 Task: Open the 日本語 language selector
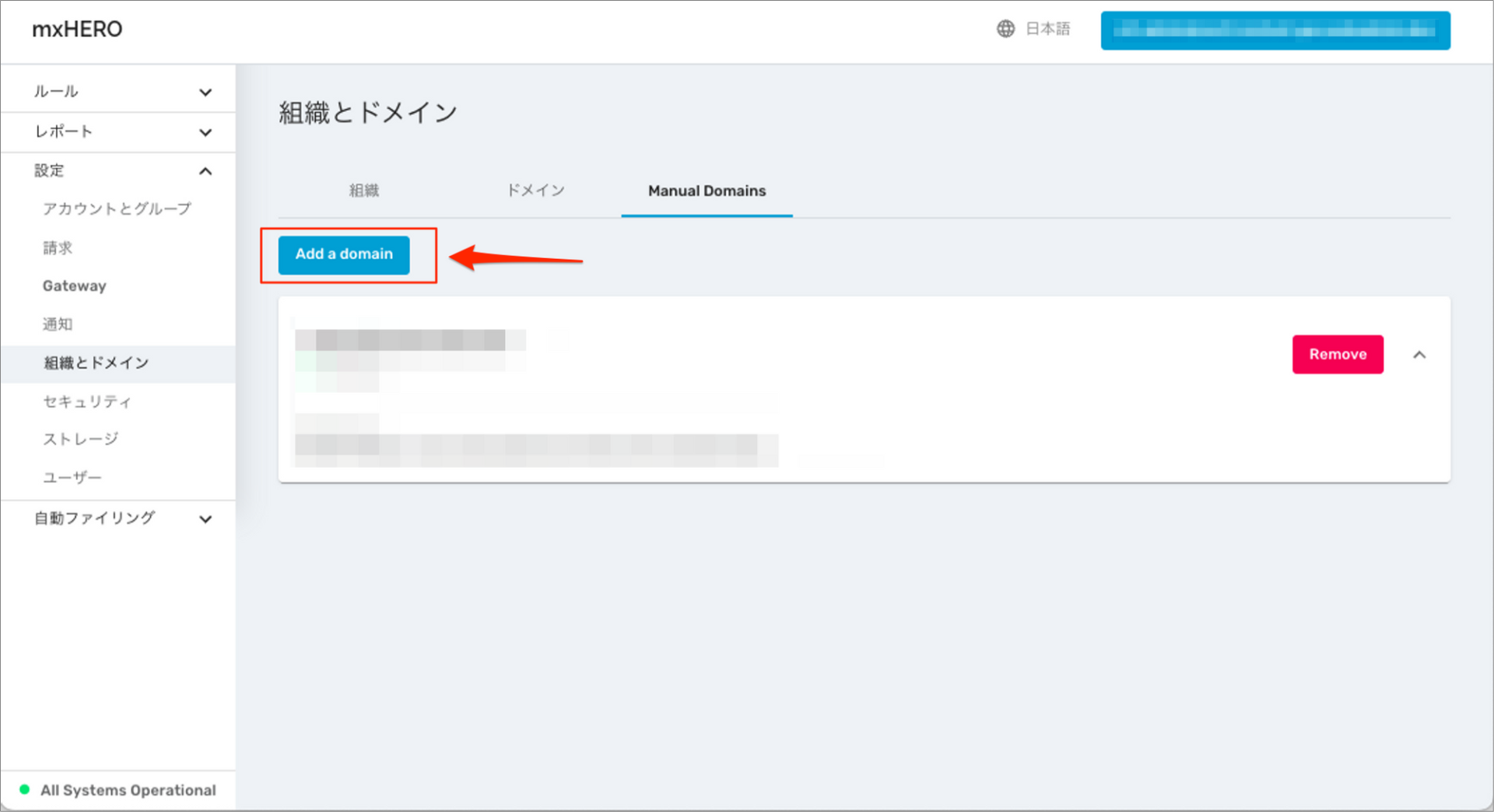pos(1047,29)
